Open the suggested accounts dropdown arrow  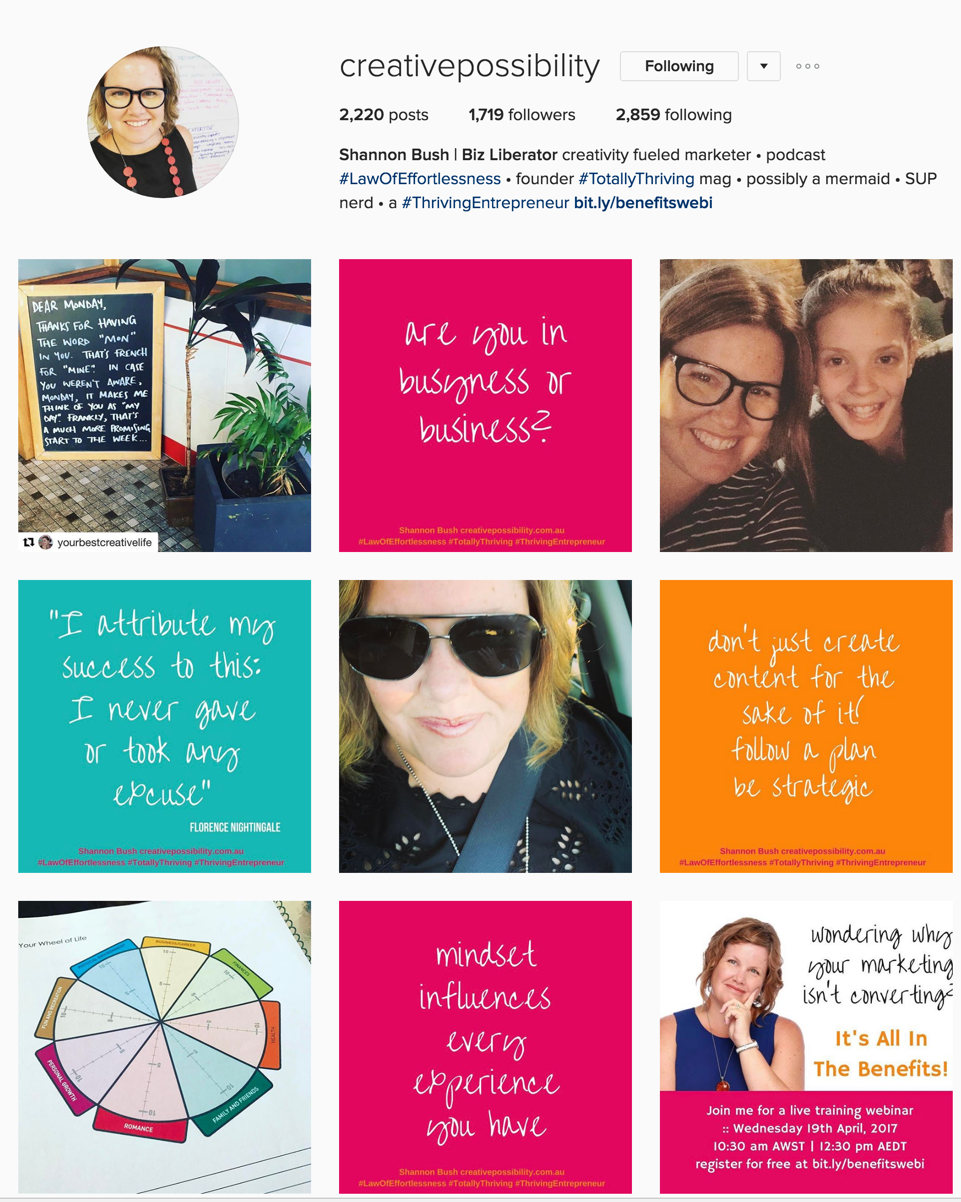pyautogui.click(x=764, y=66)
